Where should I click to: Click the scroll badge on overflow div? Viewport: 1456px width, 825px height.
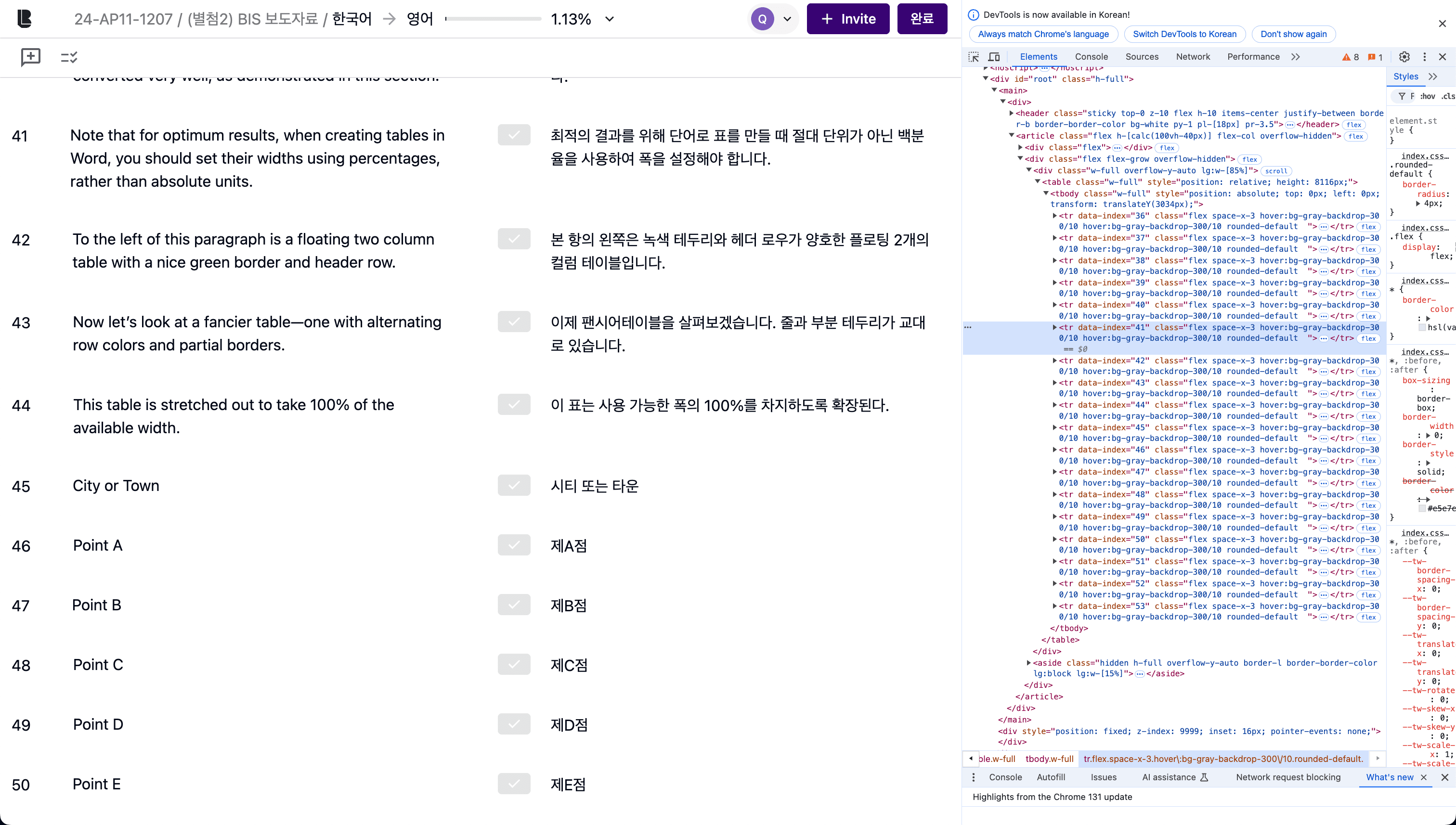[1276, 171]
